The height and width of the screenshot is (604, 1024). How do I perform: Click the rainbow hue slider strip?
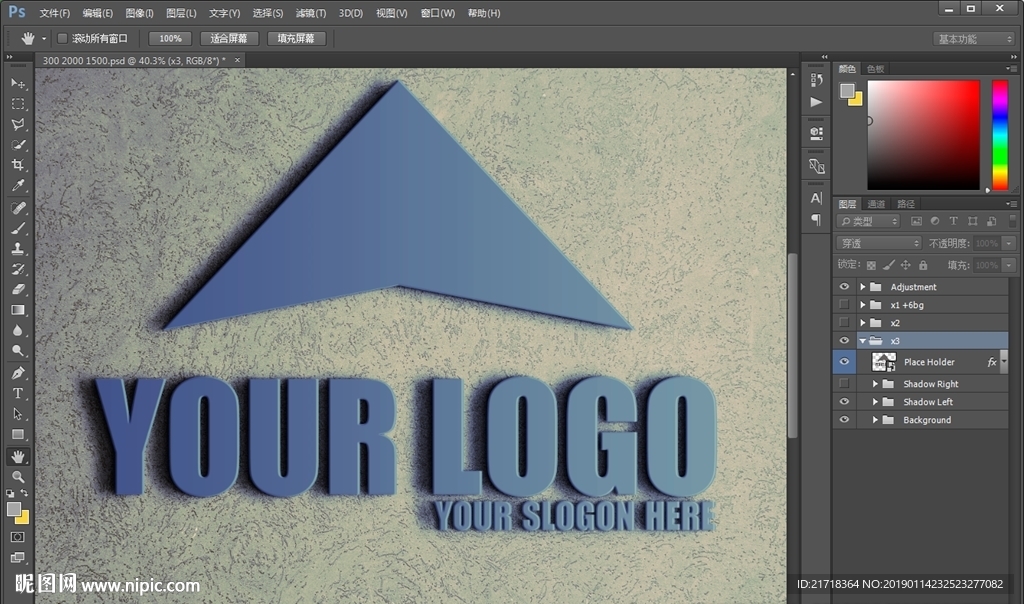tap(999, 134)
